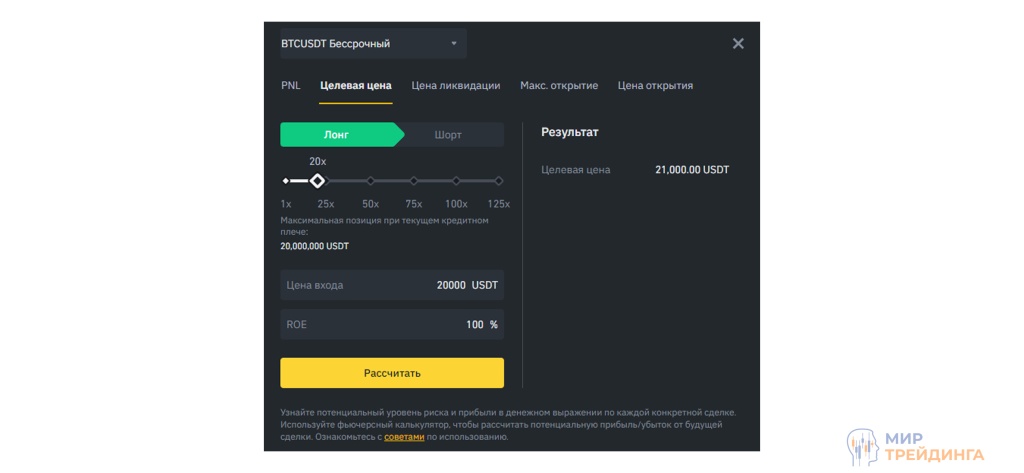Open the Цена ликвидации tab
Viewport: 1024px width, 473px height.
pyautogui.click(x=455, y=86)
